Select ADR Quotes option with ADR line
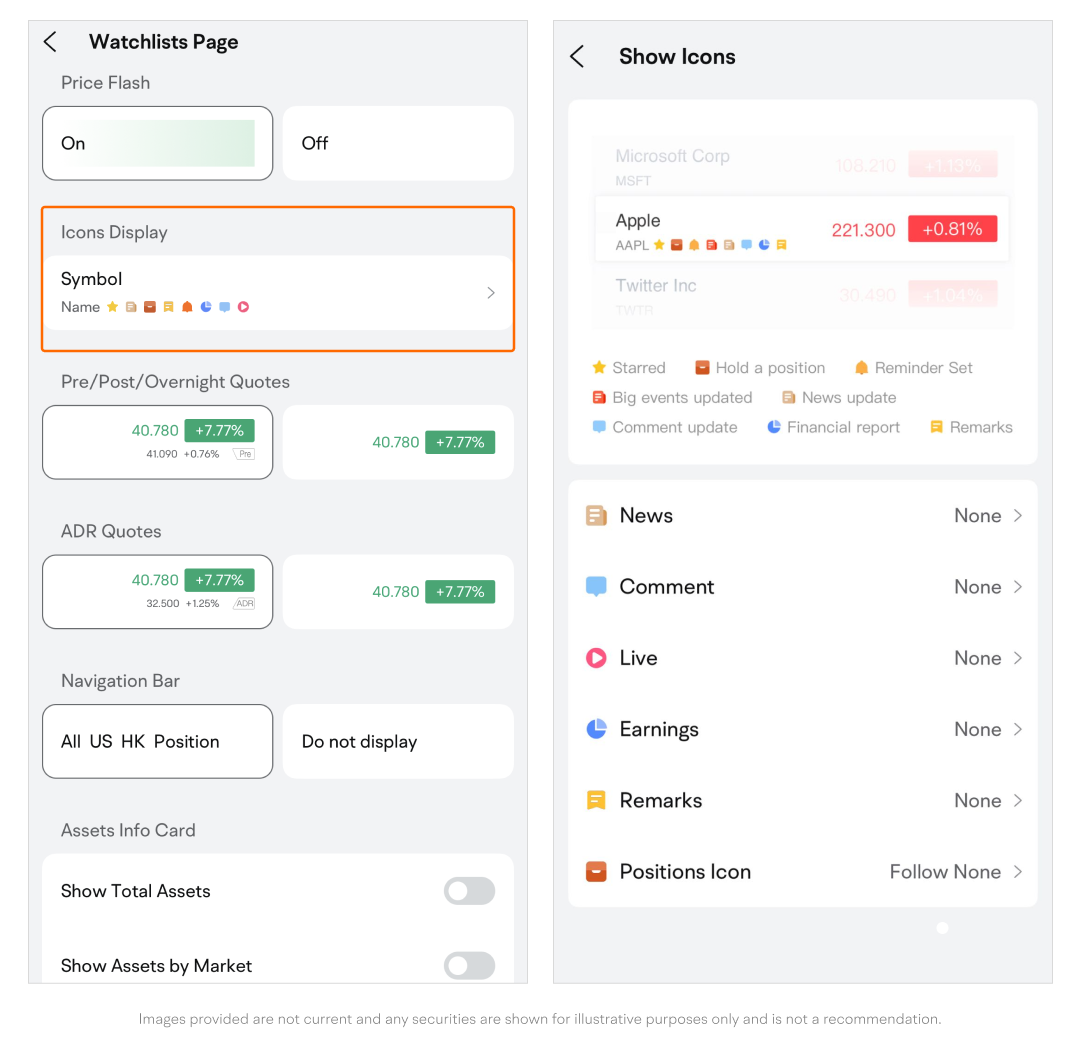 (x=157, y=591)
